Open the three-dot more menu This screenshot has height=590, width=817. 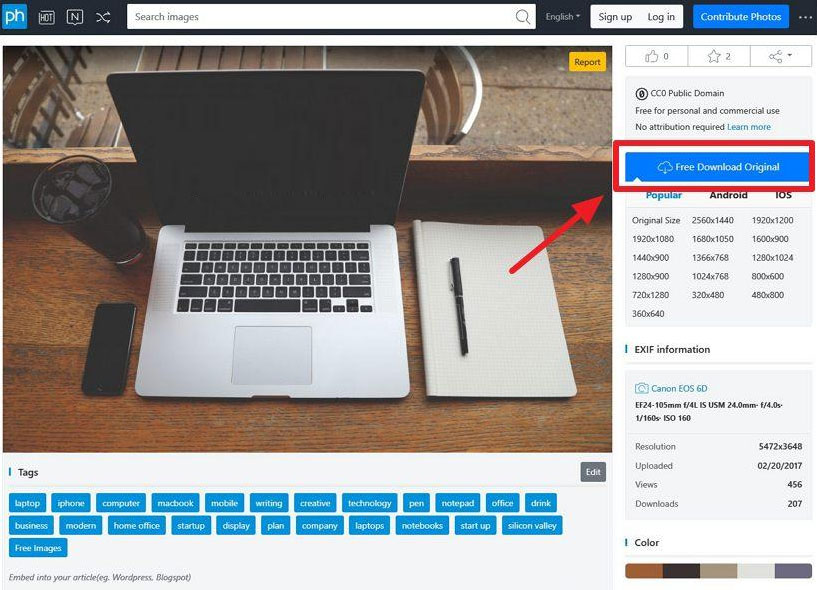point(805,17)
